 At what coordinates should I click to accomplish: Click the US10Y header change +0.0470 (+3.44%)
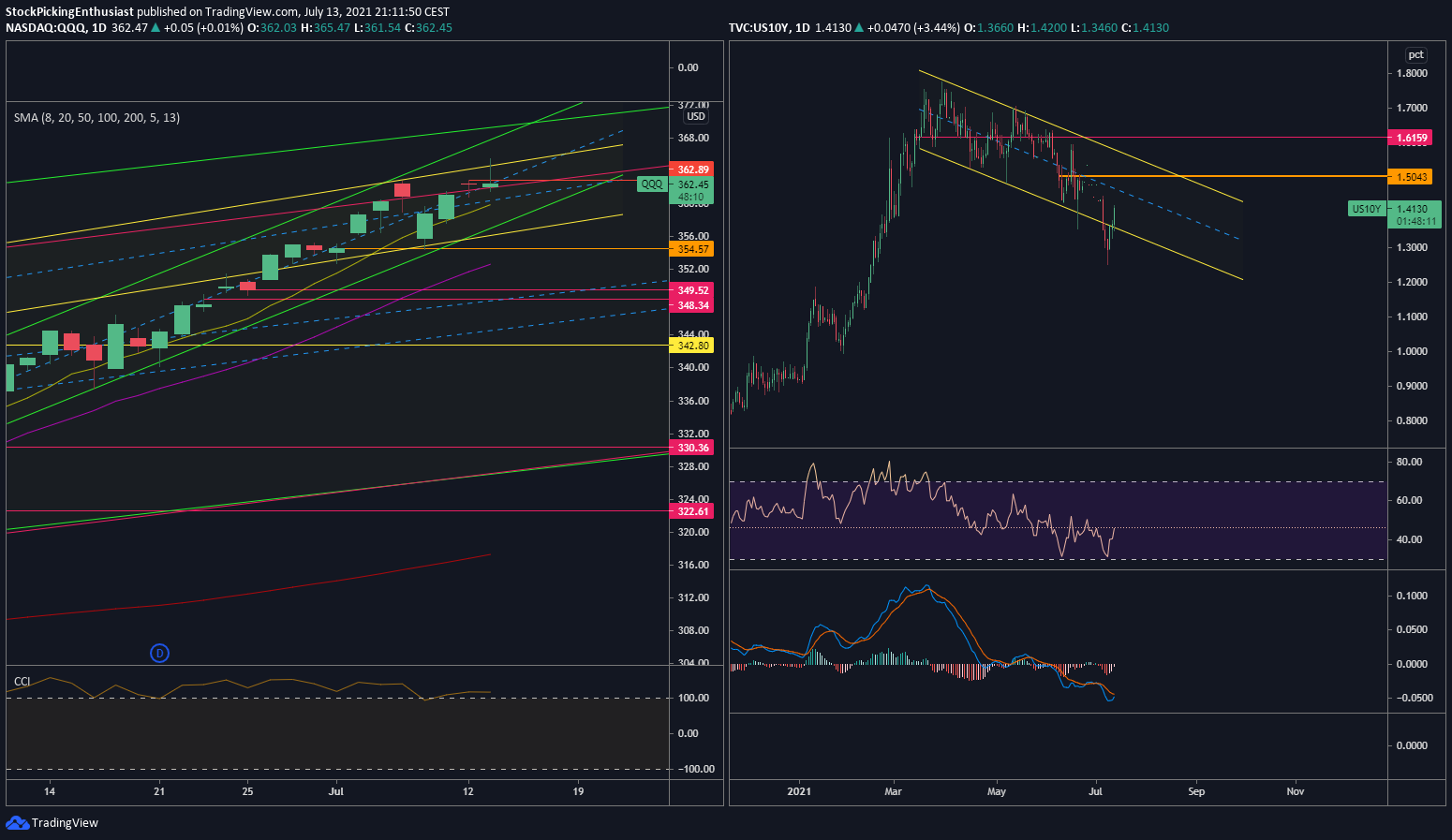point(913,28)
